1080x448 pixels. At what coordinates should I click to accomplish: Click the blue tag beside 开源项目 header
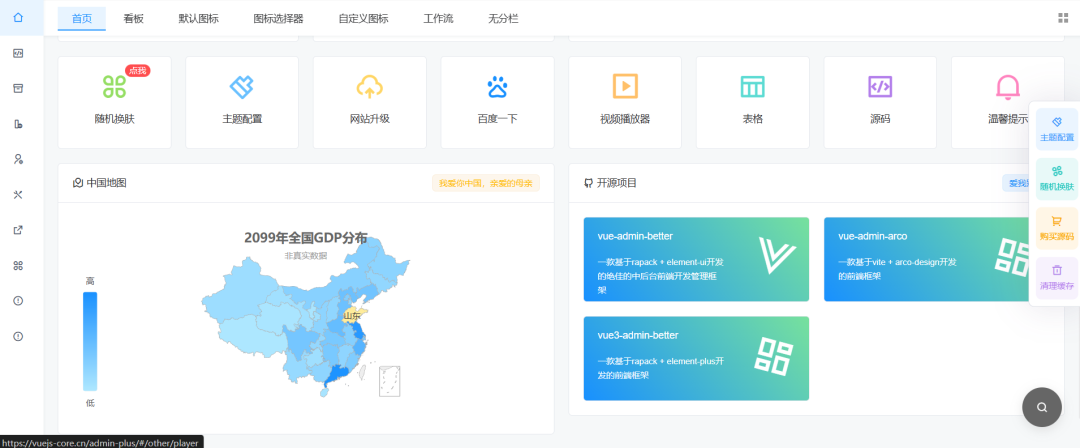1016,183
